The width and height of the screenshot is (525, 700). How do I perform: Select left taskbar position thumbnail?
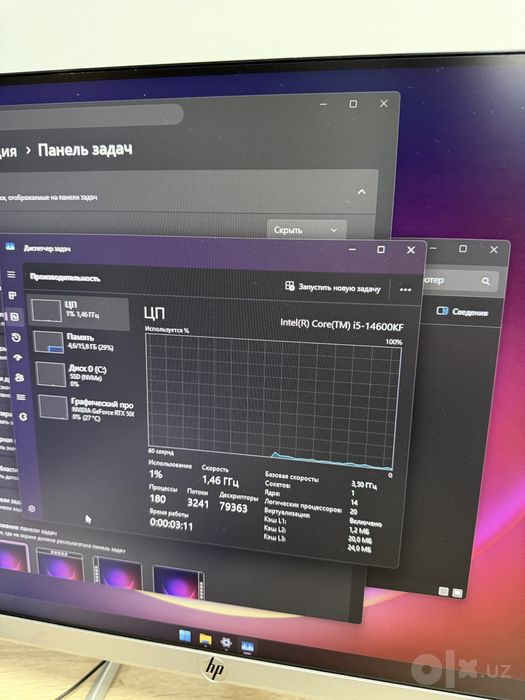[x=118, y=574]
